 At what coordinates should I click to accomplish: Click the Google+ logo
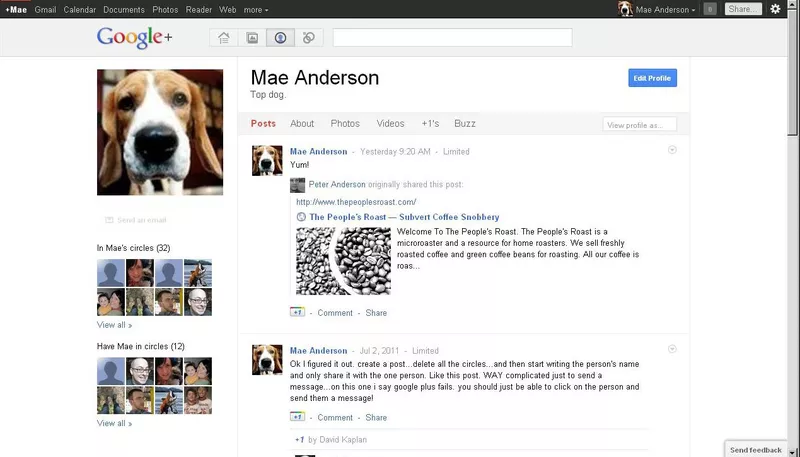pyautogui.click(x=135, y=38)
